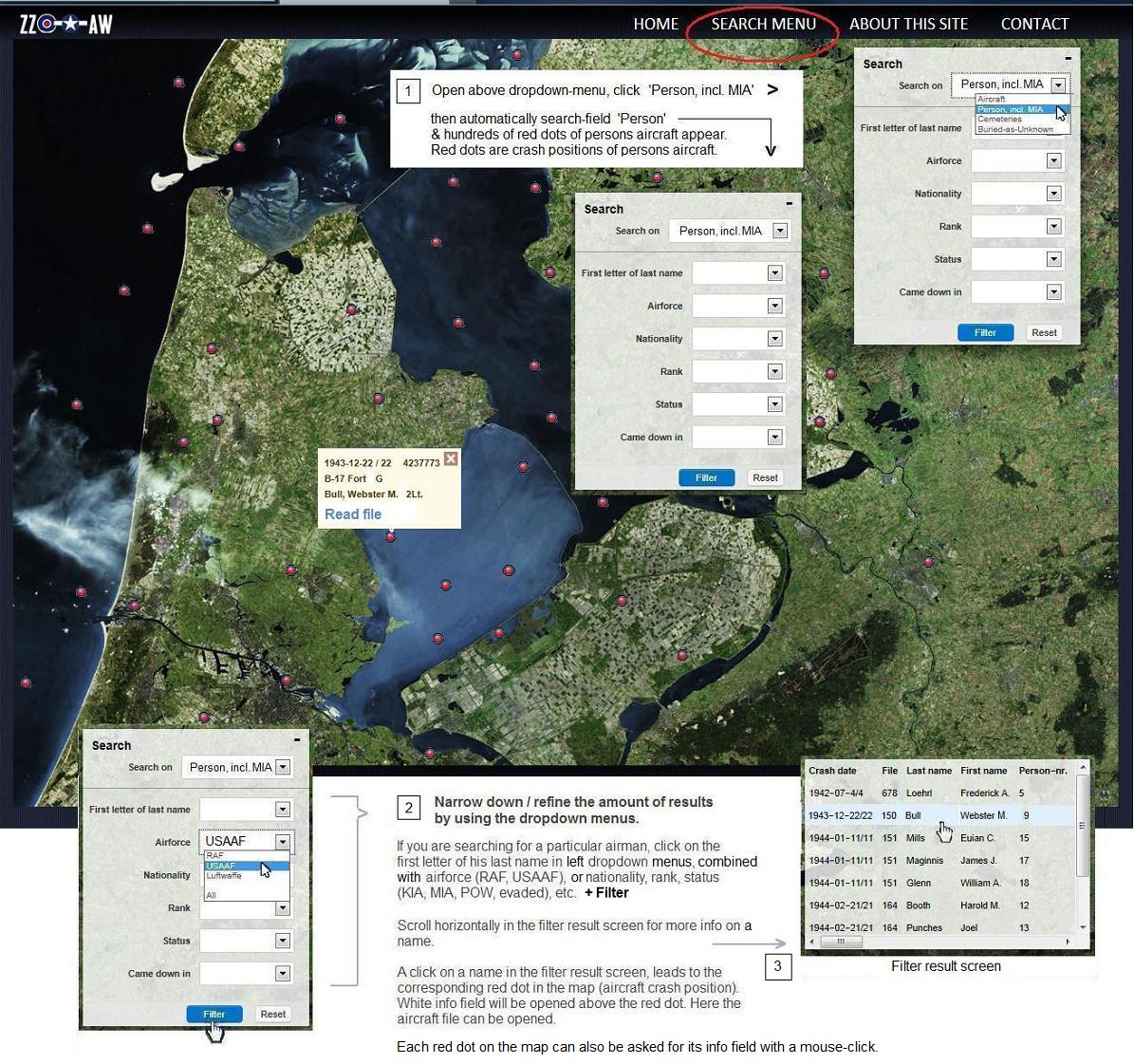Click the red dot below the Read file popup
This screenshot has height=1064, width=1134.
click(x=390, y=537)
